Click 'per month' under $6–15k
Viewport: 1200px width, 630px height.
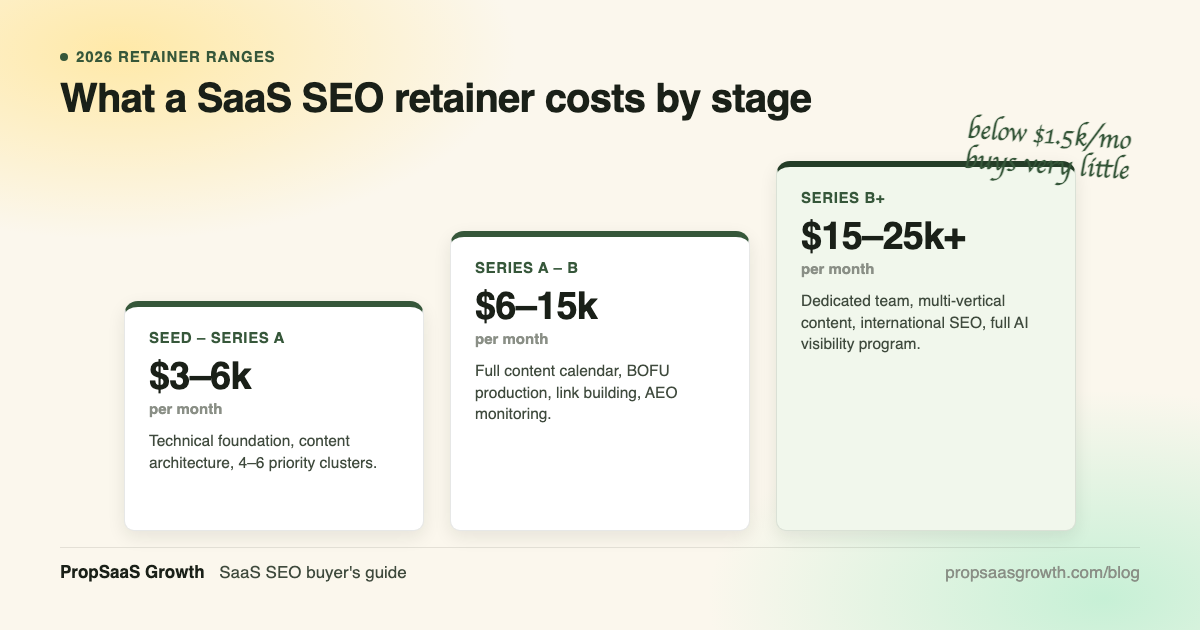click(x=512, y=339)
